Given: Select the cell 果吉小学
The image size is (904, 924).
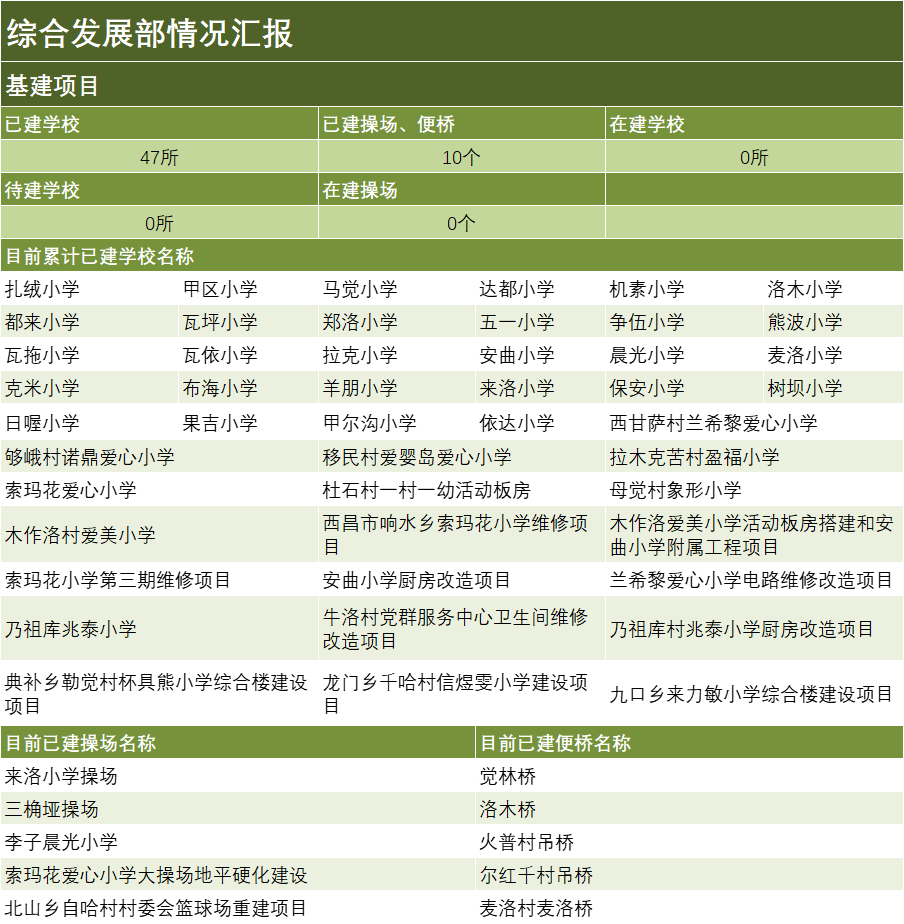Looking at the screenshot, I should click(248, 422).
